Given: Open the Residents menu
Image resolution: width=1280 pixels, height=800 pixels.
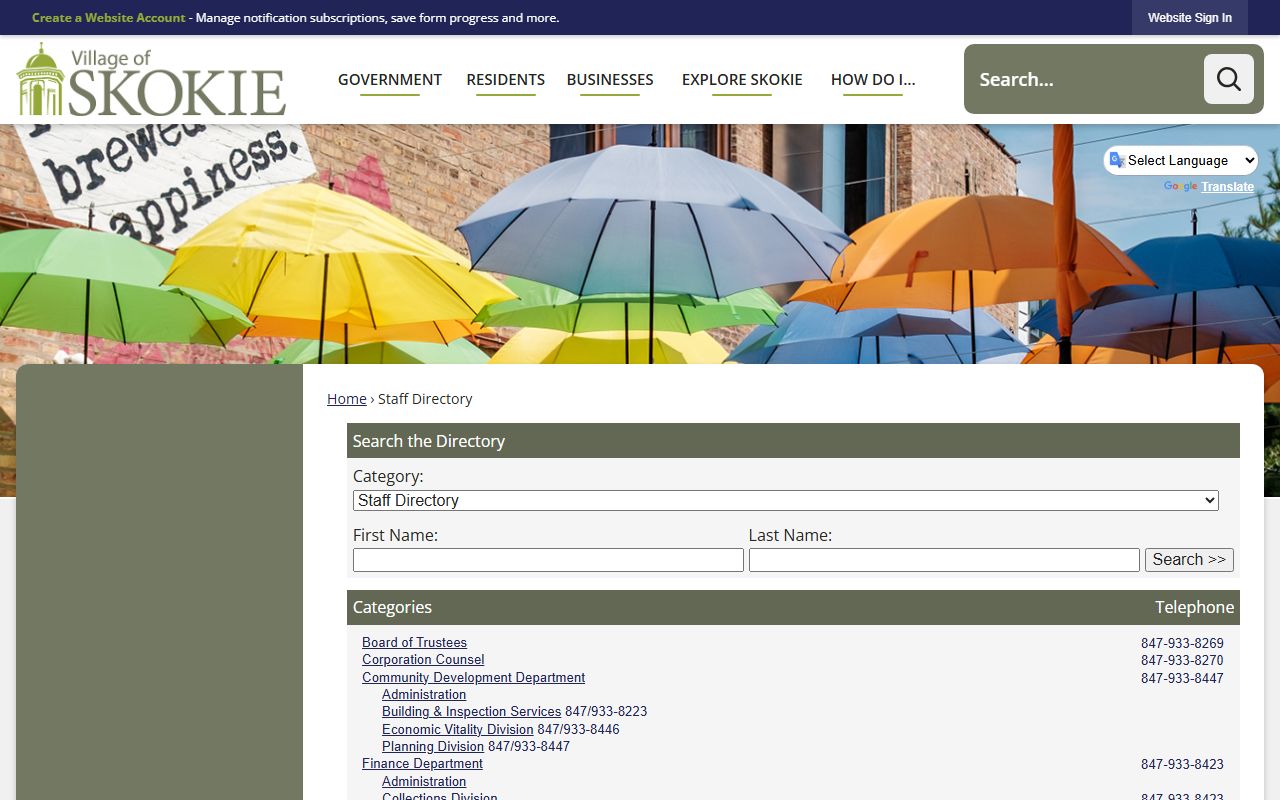Looking at the screenshot, I should coord(506,79).
